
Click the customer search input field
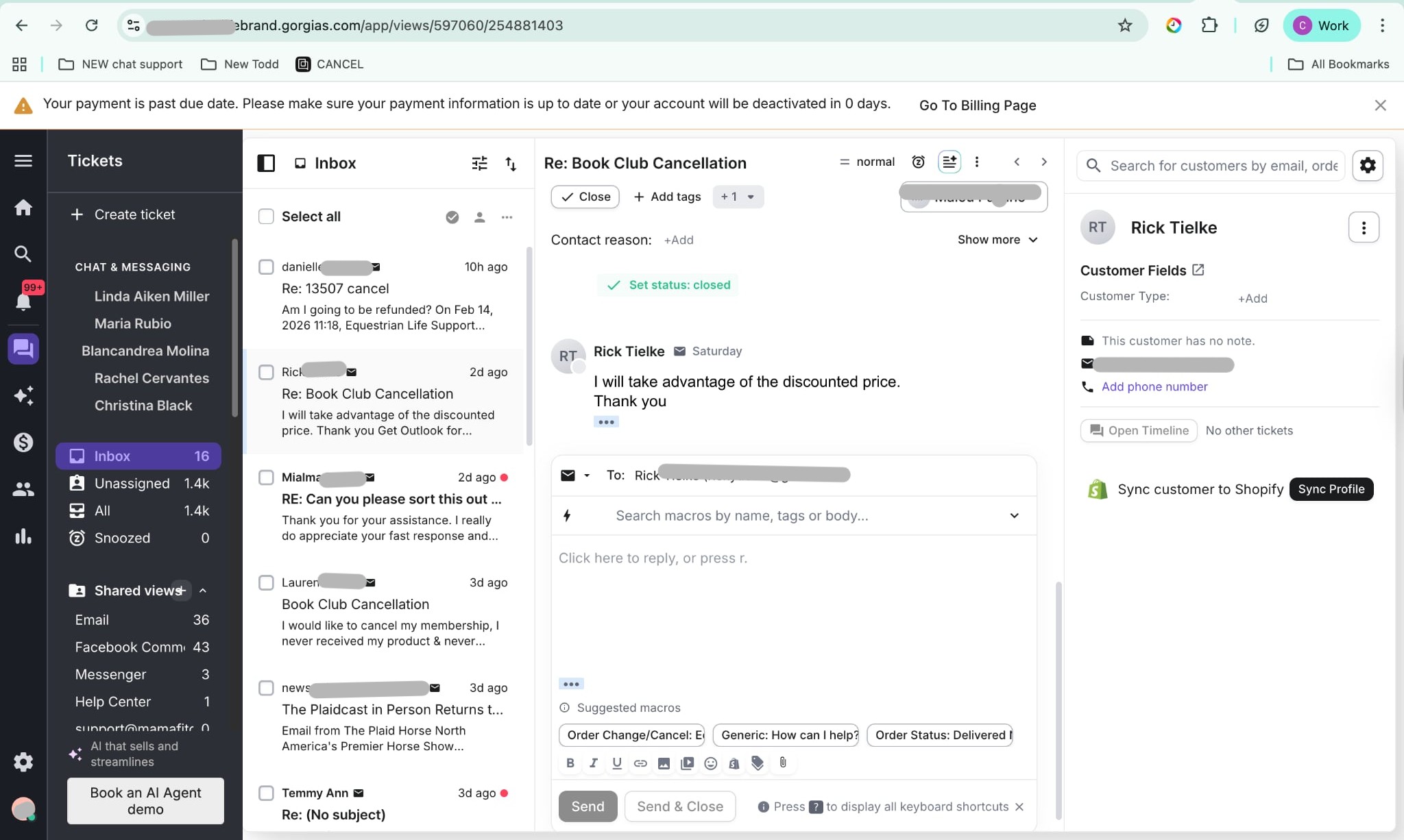point(1211,166)
